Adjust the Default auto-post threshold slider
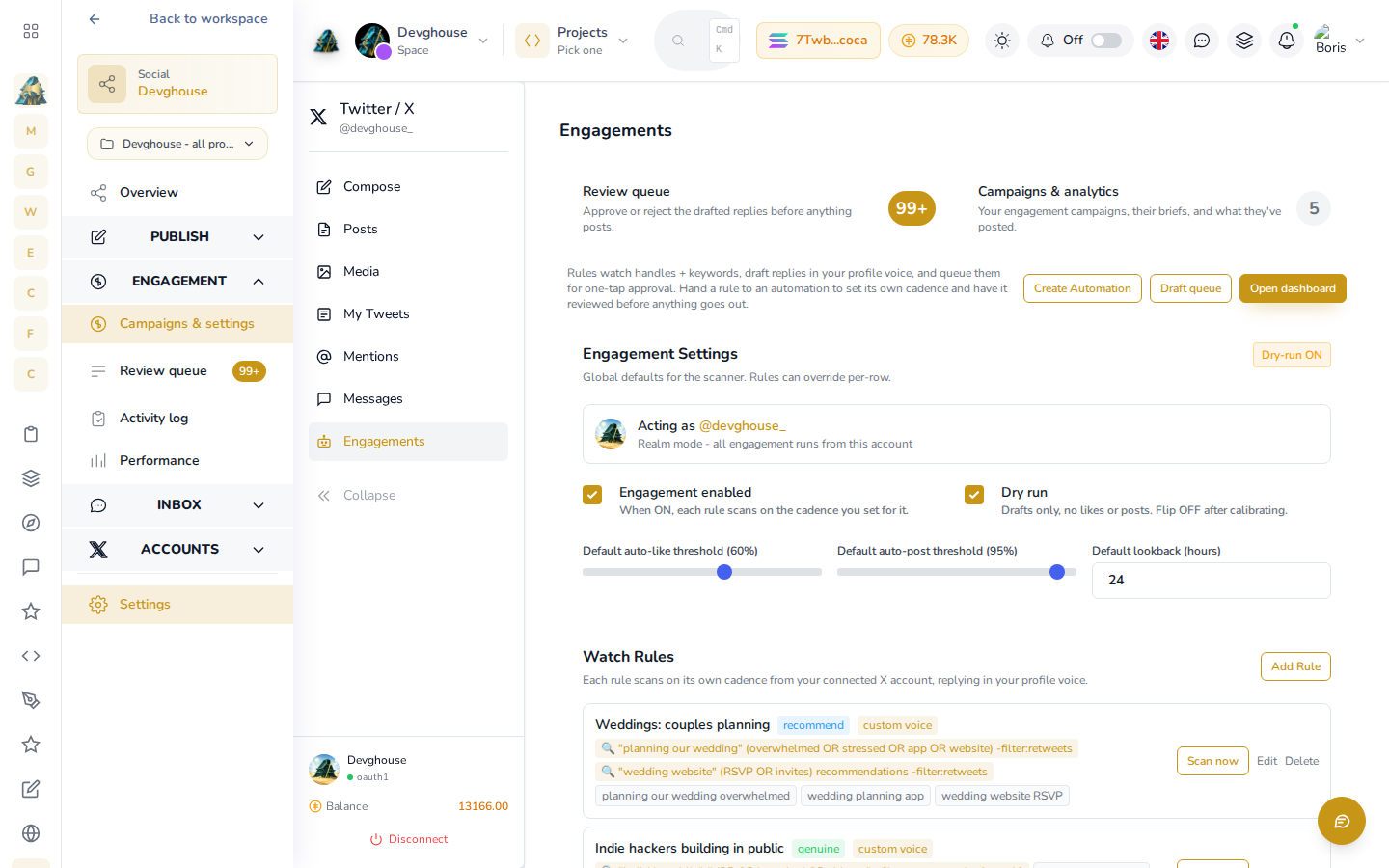Screen dimensions: 1389x868 coord(1057,572)
